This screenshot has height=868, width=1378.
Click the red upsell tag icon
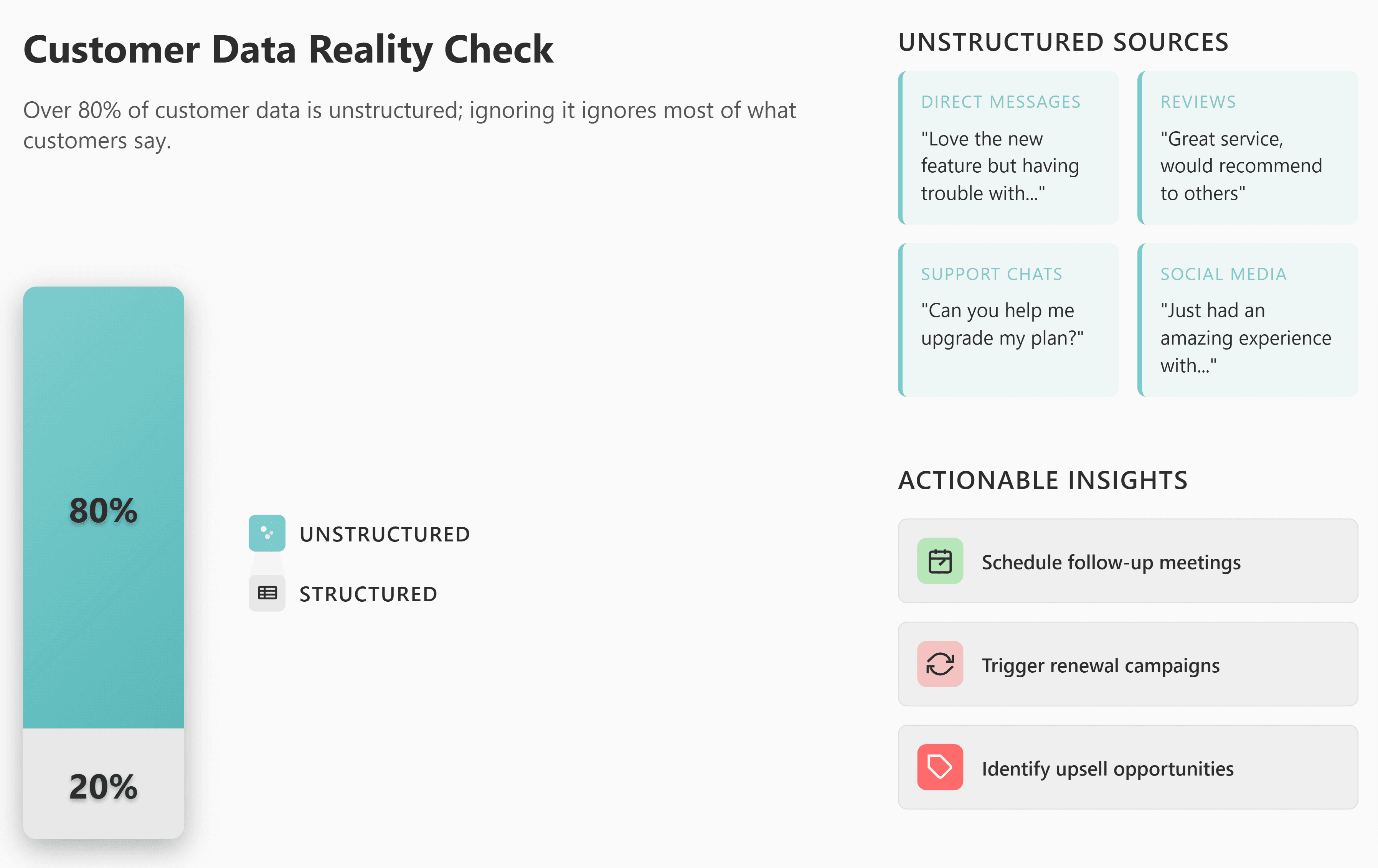[940, 767]
